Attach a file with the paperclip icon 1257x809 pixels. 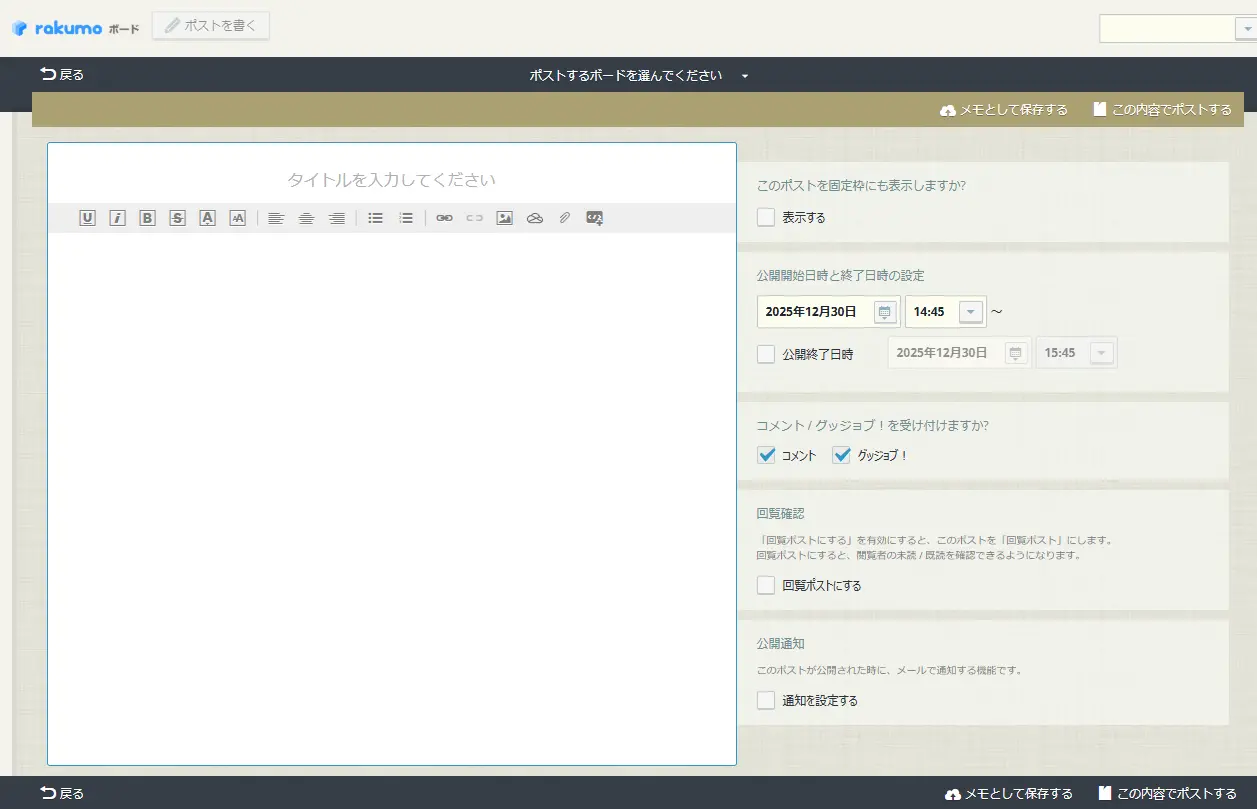click(x=564, y=218)
